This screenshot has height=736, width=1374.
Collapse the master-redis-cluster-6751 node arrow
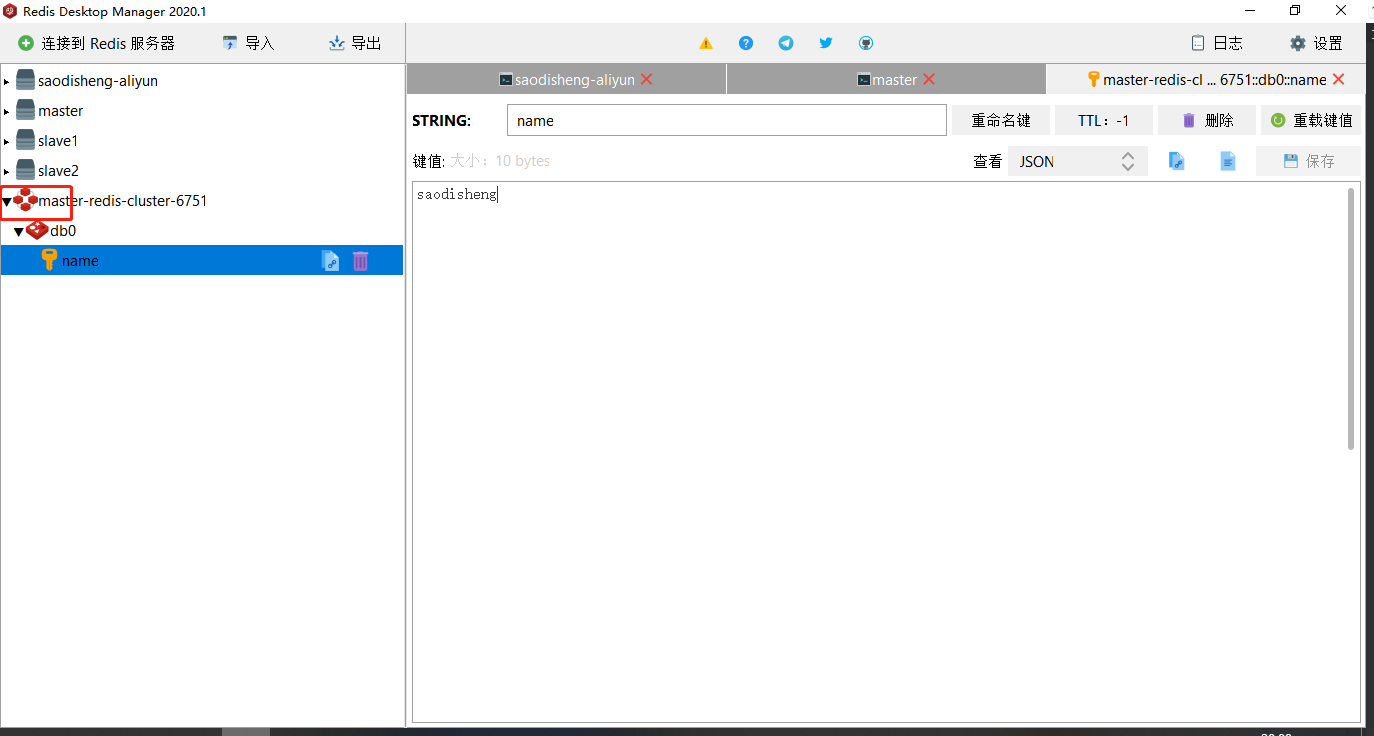pos(7,201)
